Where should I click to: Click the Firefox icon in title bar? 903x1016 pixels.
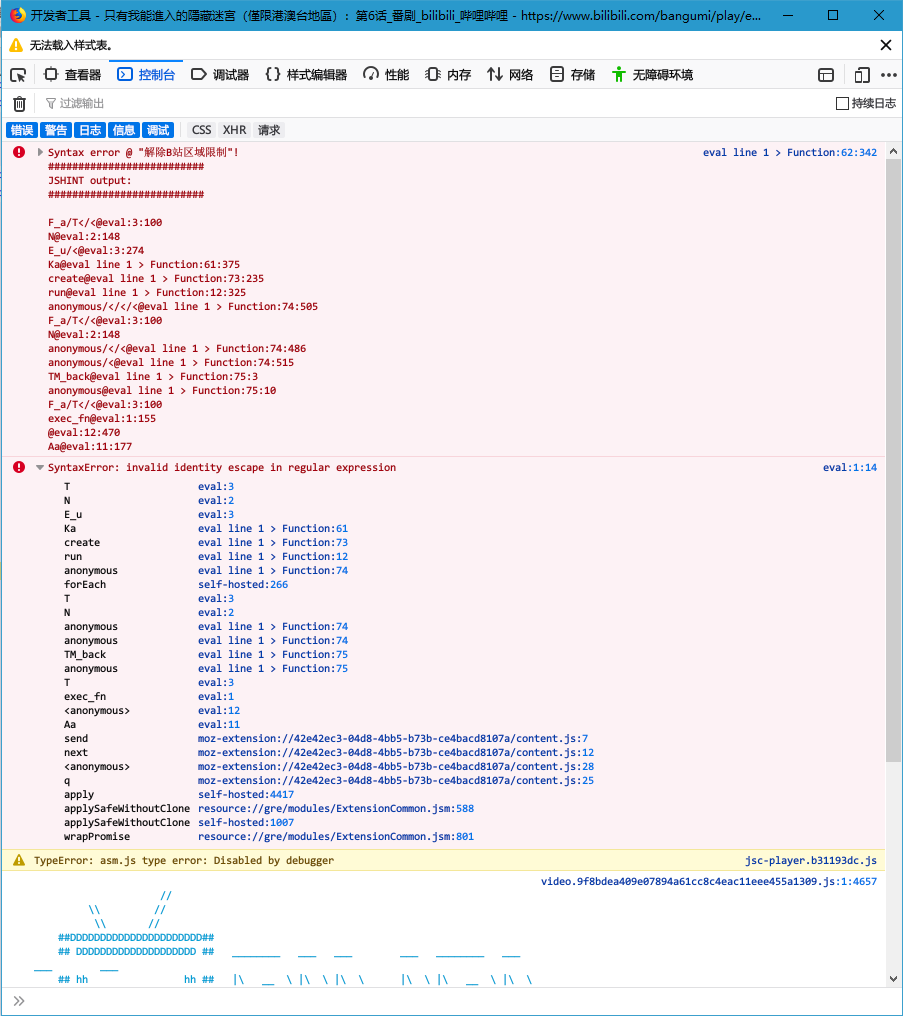[x=17, y=15]
